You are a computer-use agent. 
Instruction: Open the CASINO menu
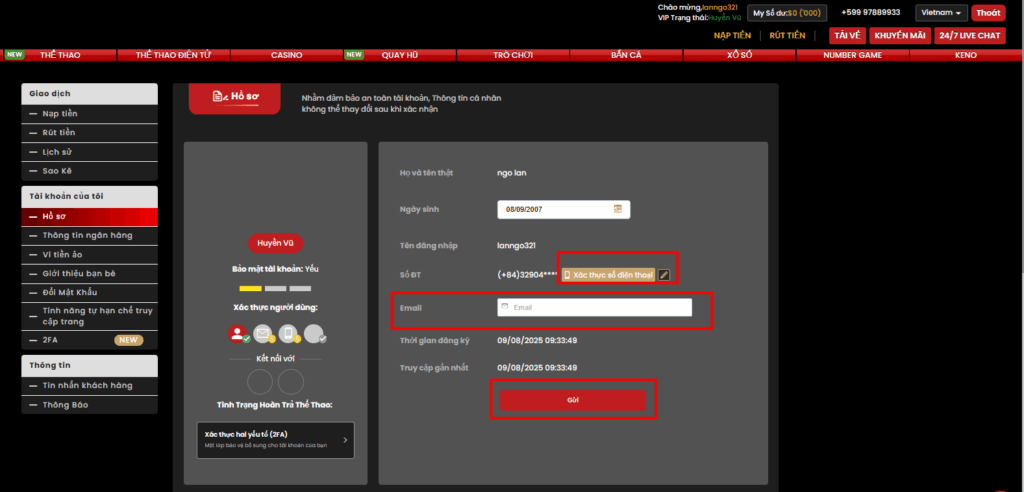pos(287,55)
